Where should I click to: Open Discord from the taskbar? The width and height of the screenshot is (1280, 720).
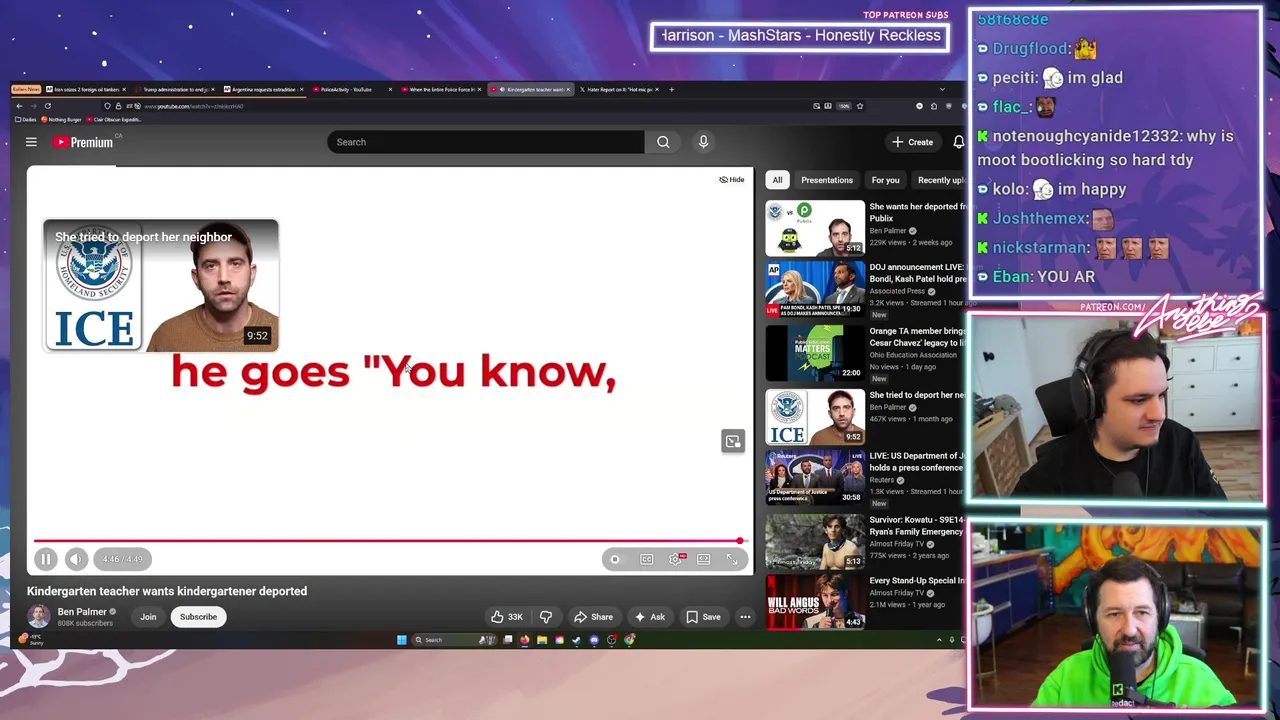(x=594, y=640)
